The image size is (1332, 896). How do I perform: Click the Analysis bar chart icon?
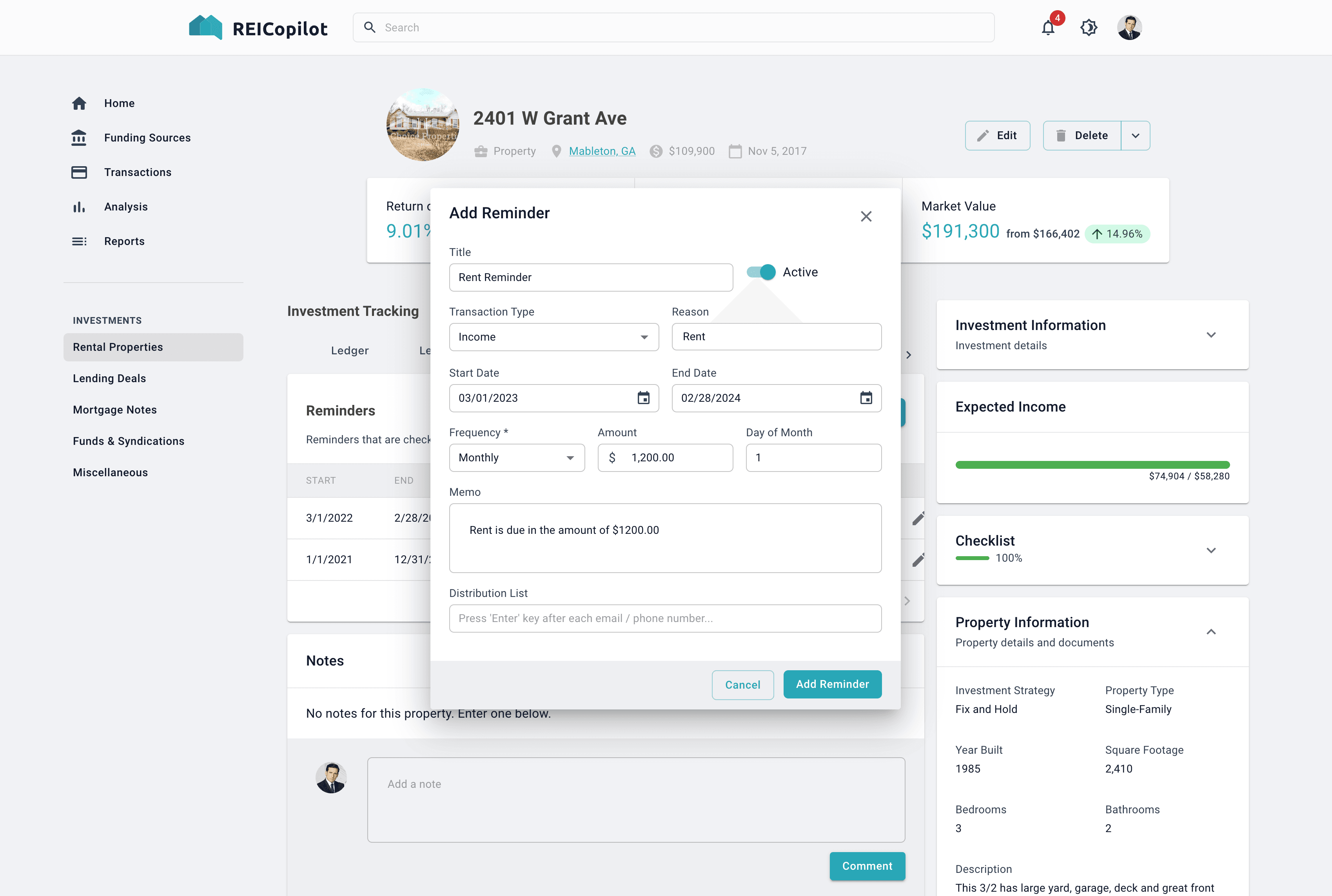pyautogui.click(x=80, y=207)
